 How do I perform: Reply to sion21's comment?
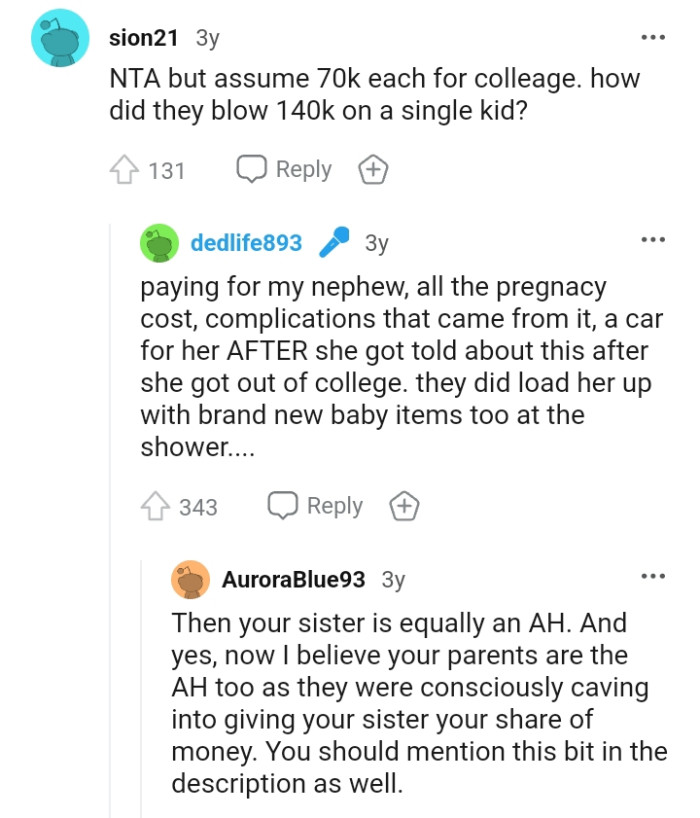click(x=287, y=170)
